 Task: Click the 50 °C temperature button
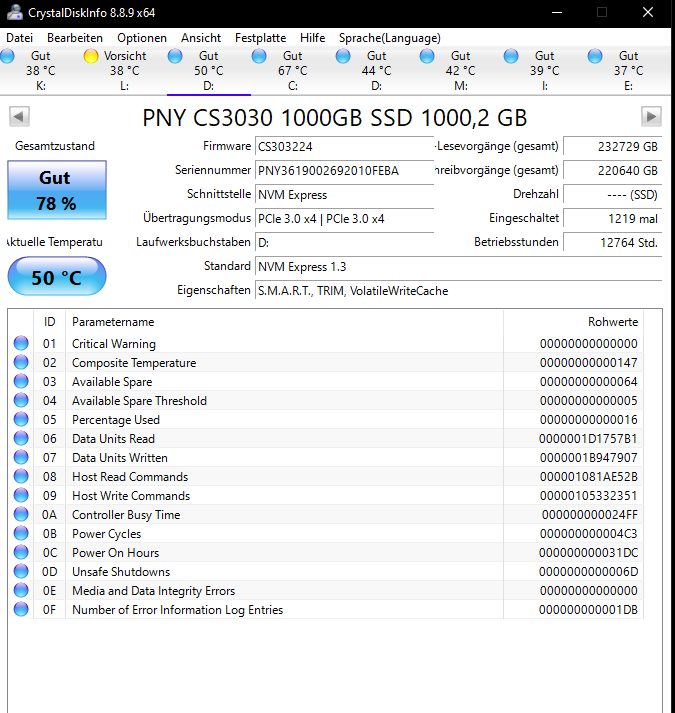(57, 276)
